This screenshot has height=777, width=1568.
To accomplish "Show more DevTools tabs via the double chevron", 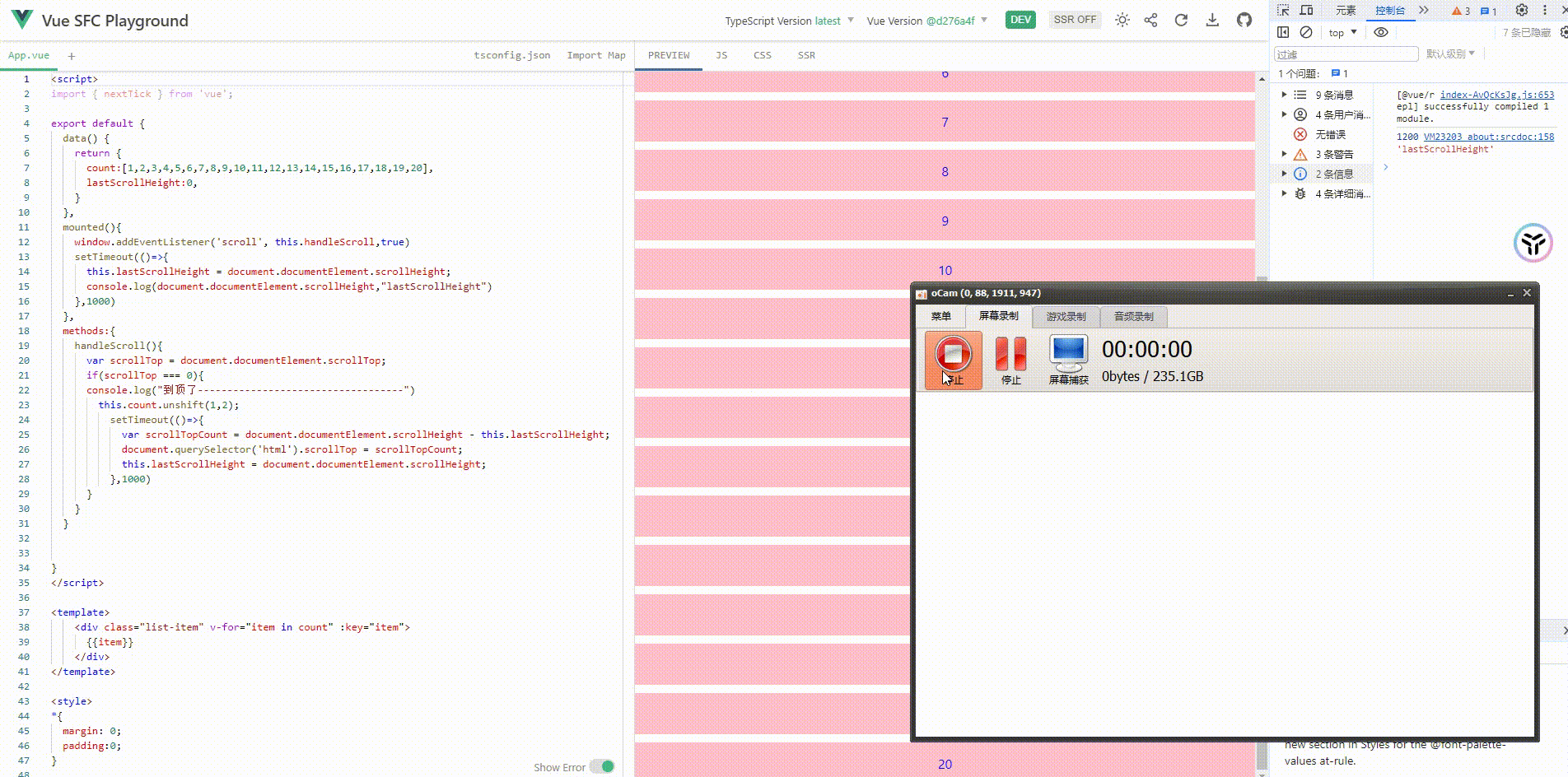I will click(x=1424, y=10).
